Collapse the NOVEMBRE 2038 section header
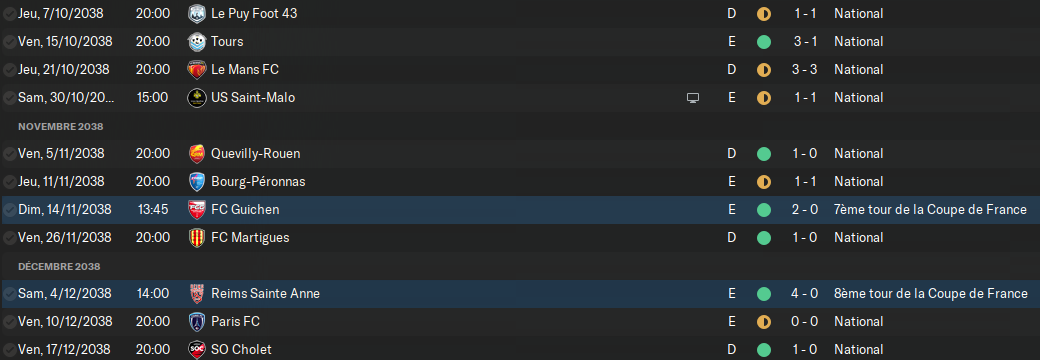Image resolution: width=1040 pixels, height=360 pixels. [60, 126]
